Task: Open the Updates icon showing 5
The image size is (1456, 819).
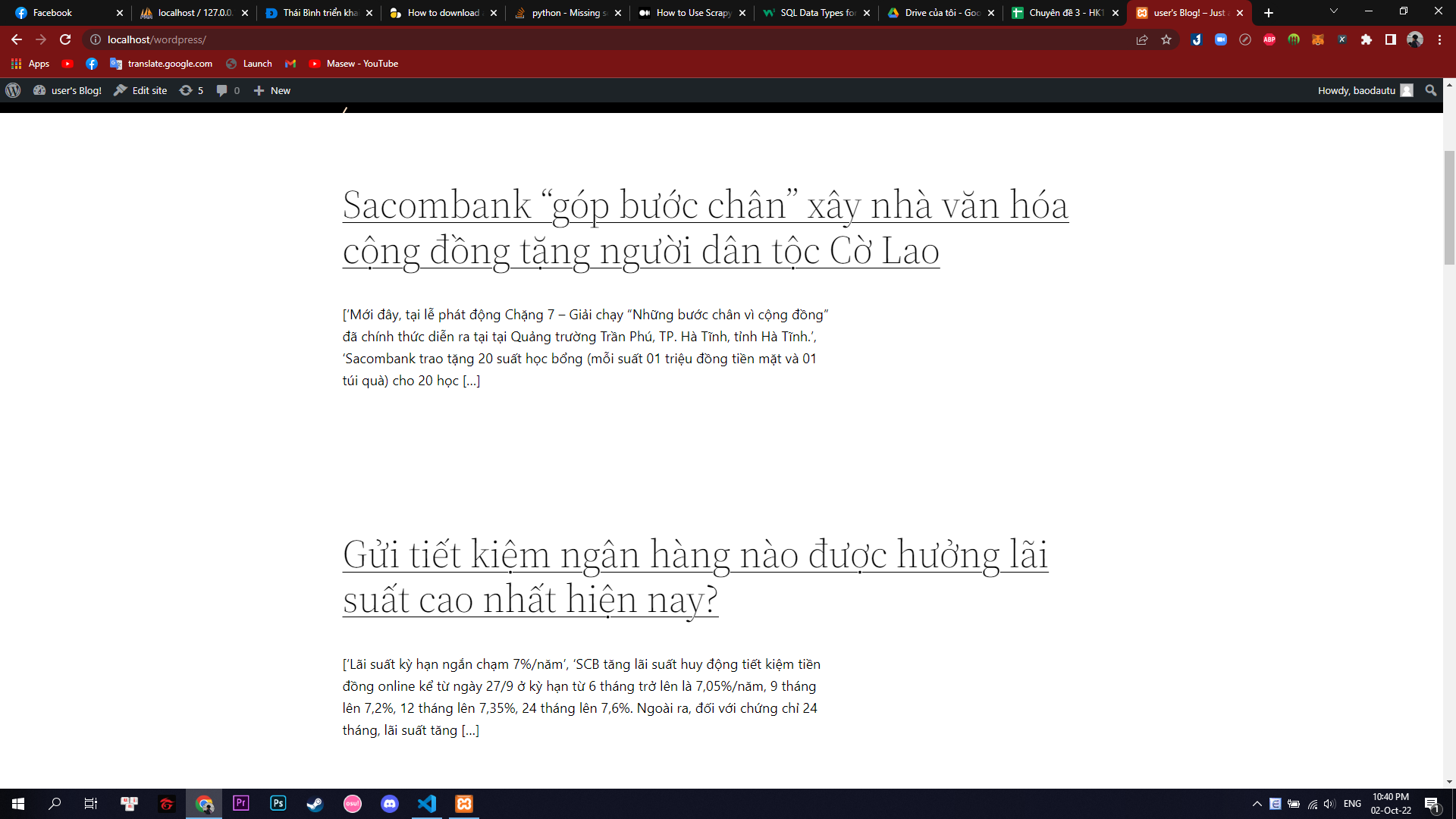Action: (191, 90)
